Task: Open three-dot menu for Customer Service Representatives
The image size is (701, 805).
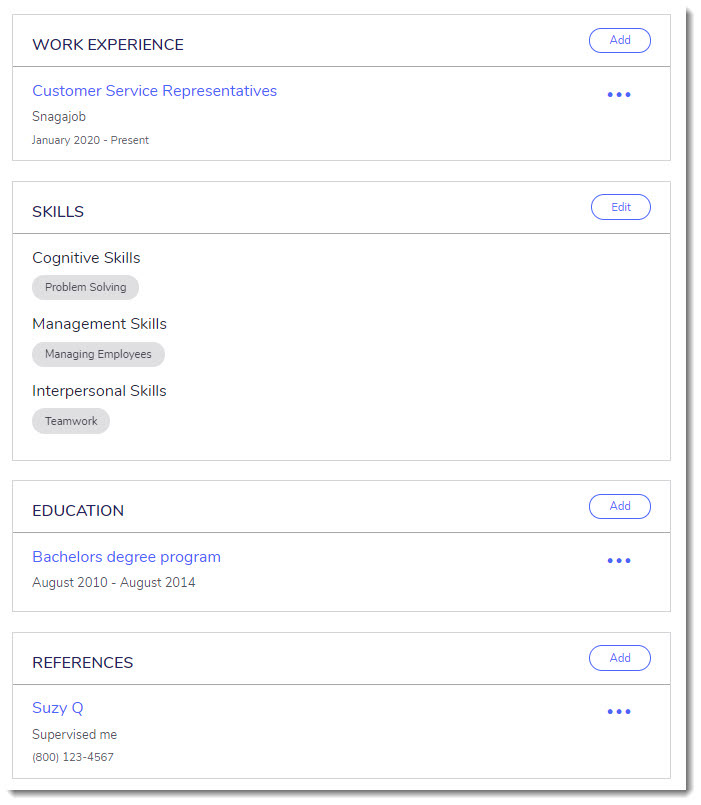Action: [x=619, y=95]
